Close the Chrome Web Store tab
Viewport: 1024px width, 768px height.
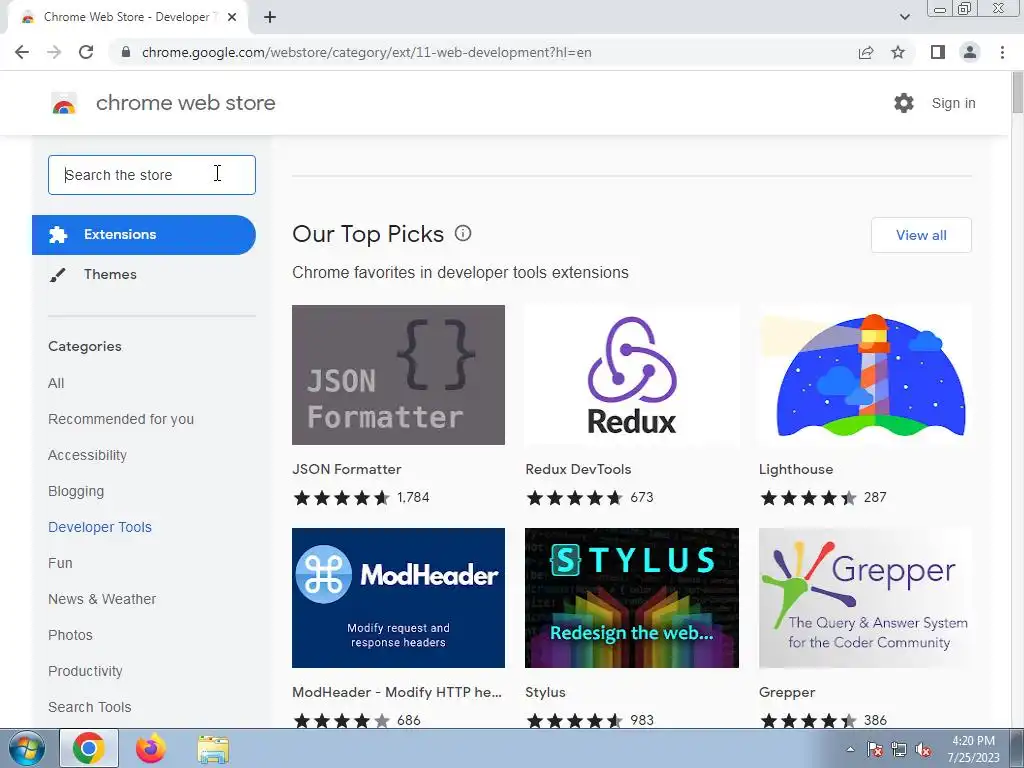(232, 17)
